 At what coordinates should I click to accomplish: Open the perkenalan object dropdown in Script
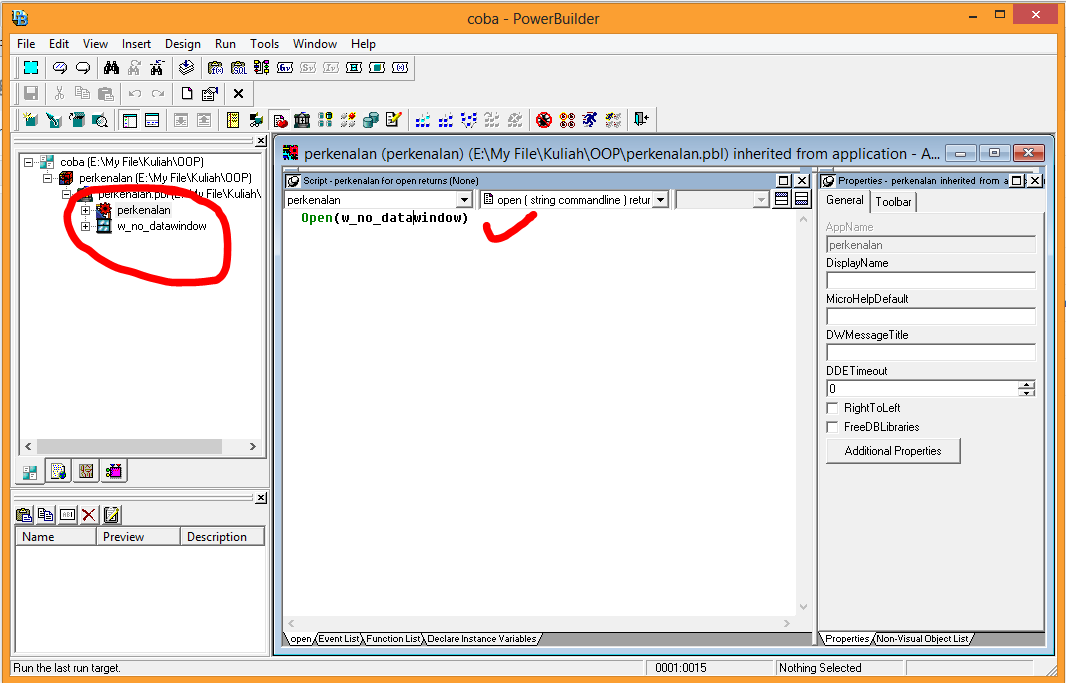click(x=464, y=200)
